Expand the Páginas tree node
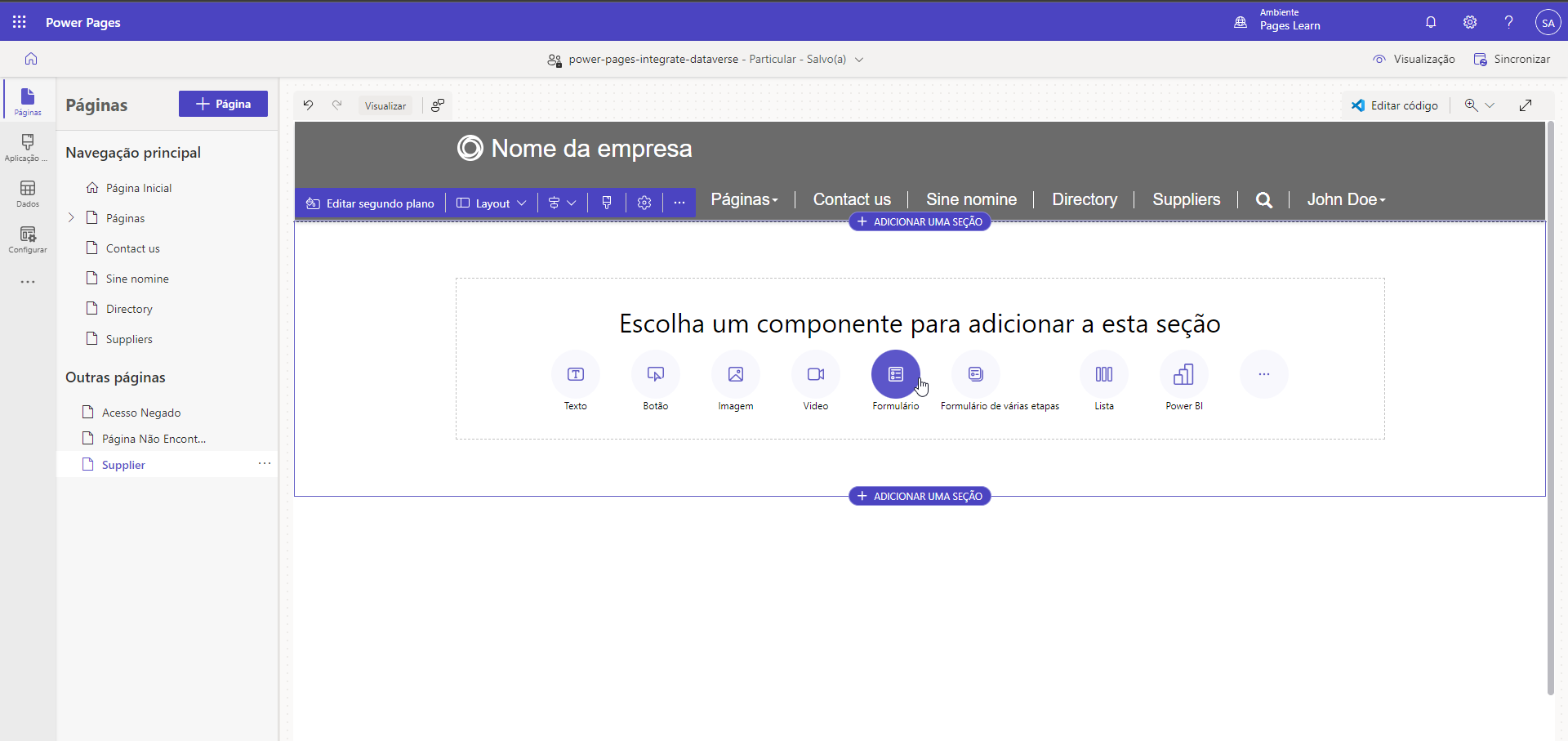The image size is (1568, 741). pyautogui.click(x=71, y=217)
